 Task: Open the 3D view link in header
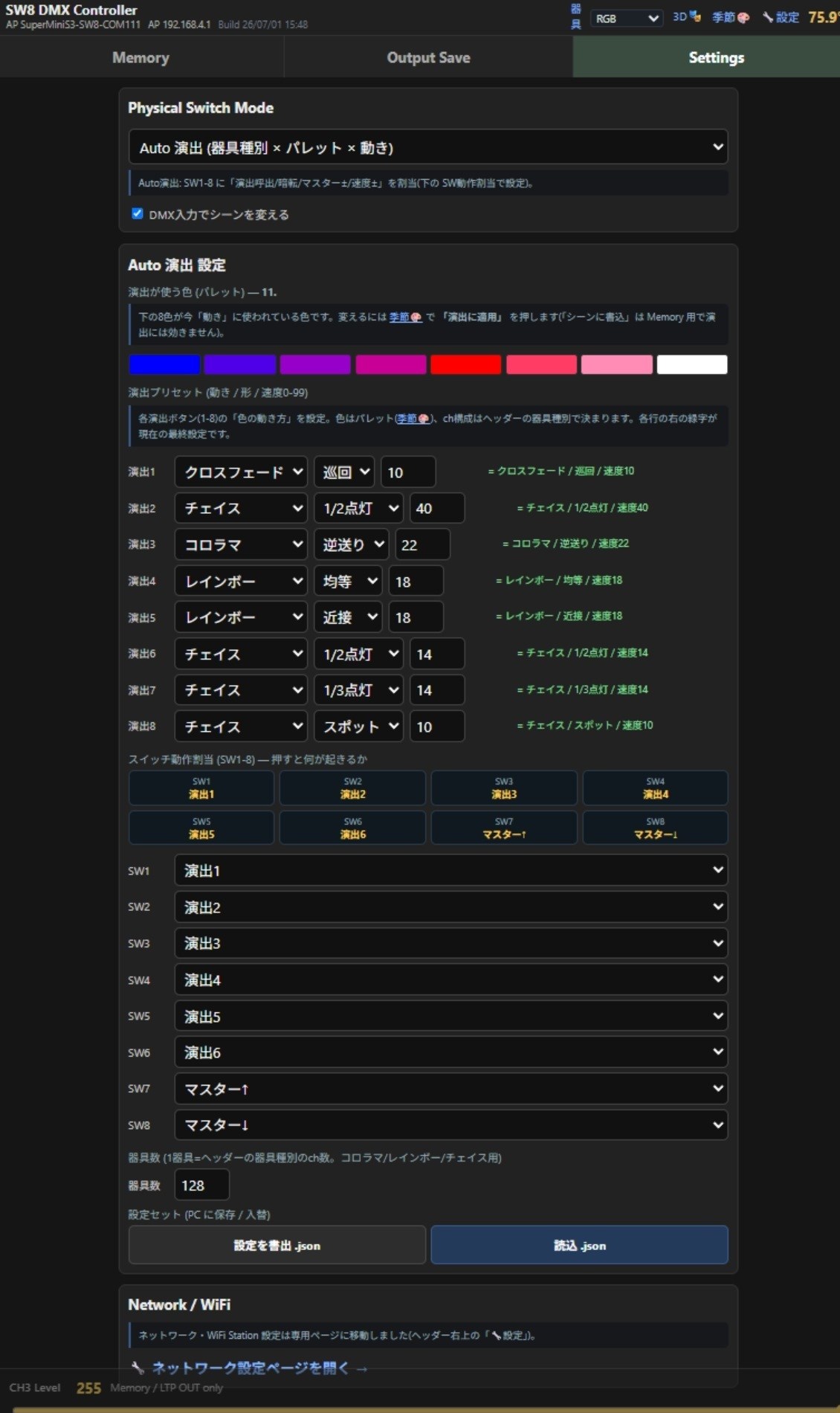(686, 17)
